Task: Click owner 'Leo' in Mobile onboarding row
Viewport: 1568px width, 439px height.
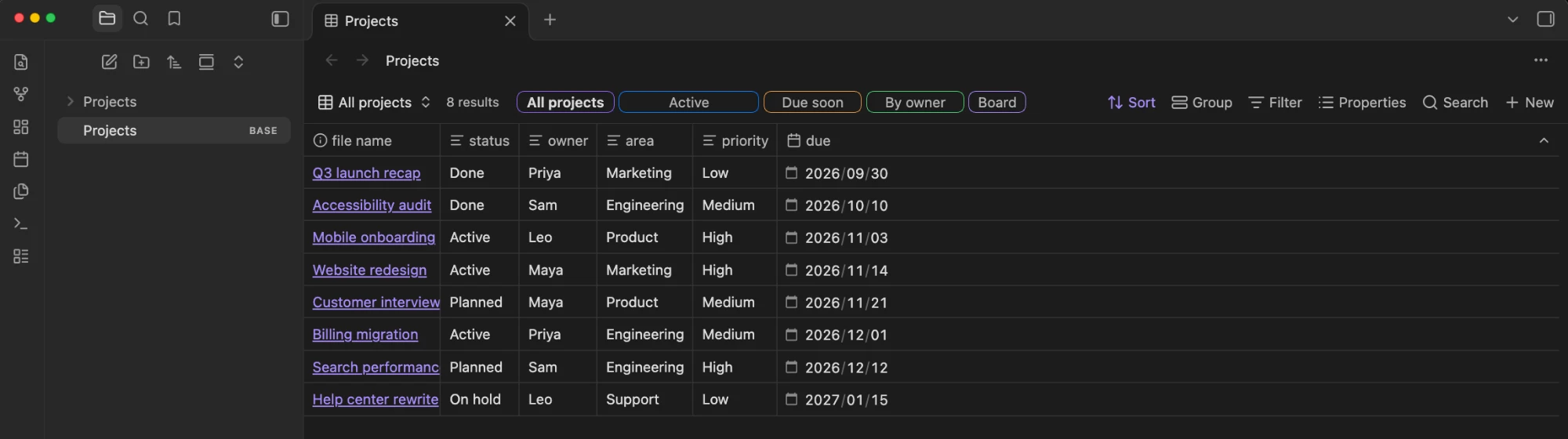Action: [x=558, y=238]
